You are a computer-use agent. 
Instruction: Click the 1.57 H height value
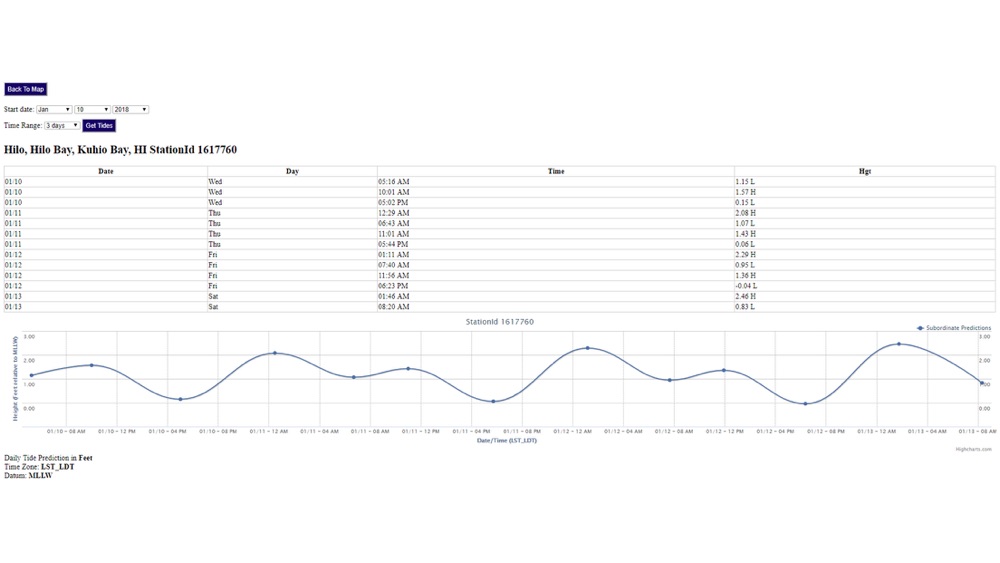tap(746, 192)
